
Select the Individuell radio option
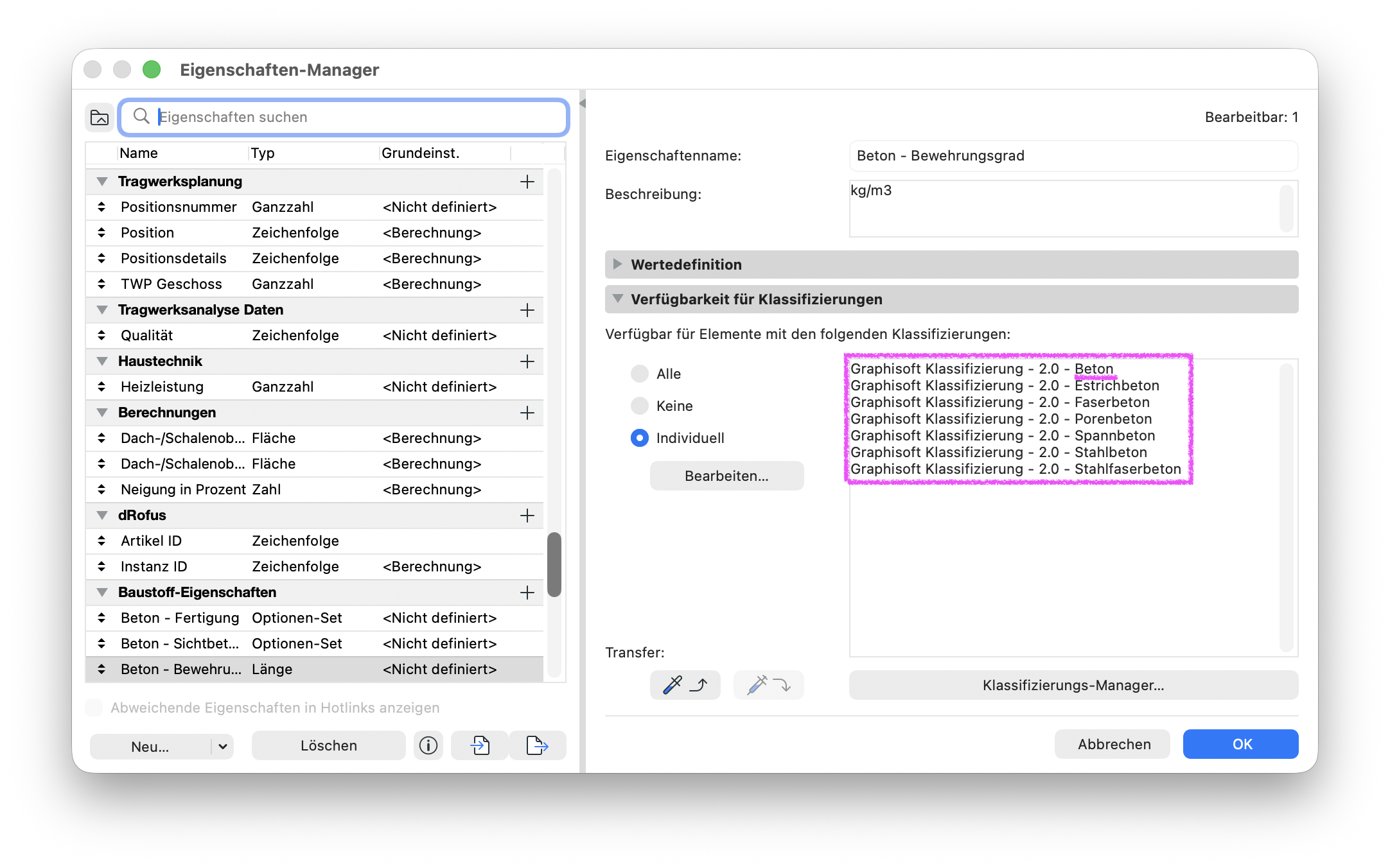tap(640, 438)
